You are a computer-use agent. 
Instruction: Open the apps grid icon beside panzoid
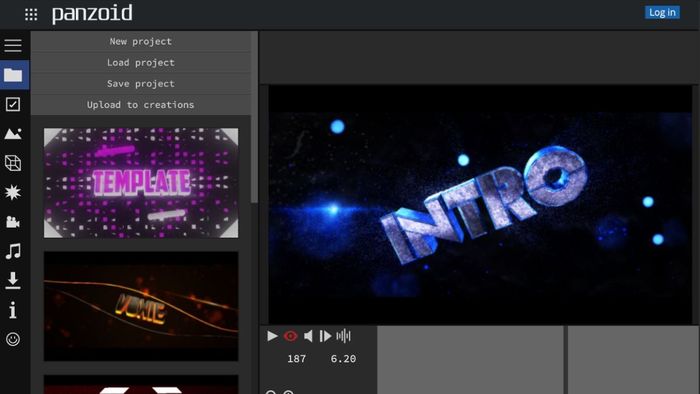[x=31, y=14]
